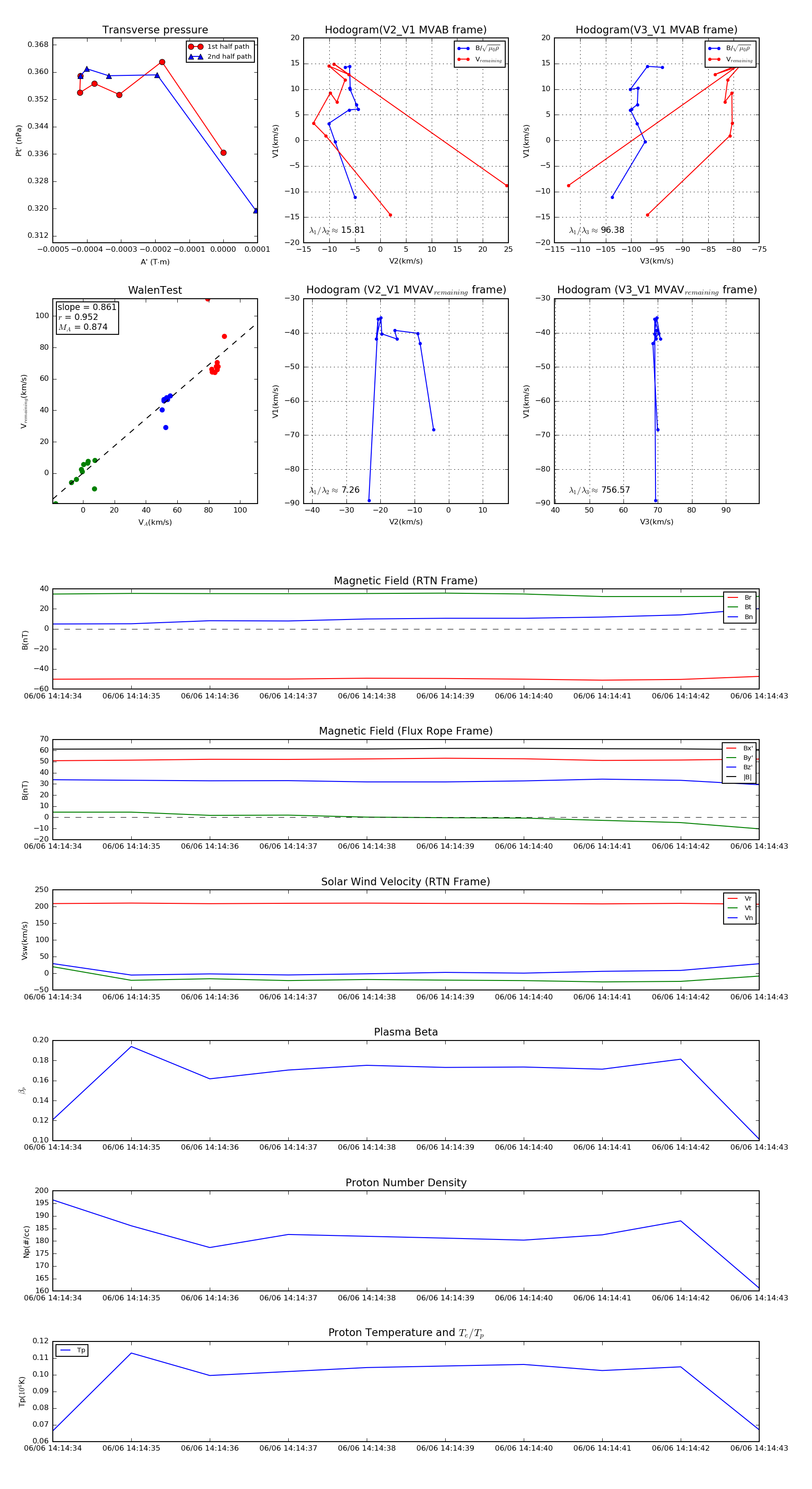Image resolution: width=812 pixels, height=1489 pixels.
Task: Click the 'Np(#/cc)' y-axis label
Action: click(x=26, y=1242)
